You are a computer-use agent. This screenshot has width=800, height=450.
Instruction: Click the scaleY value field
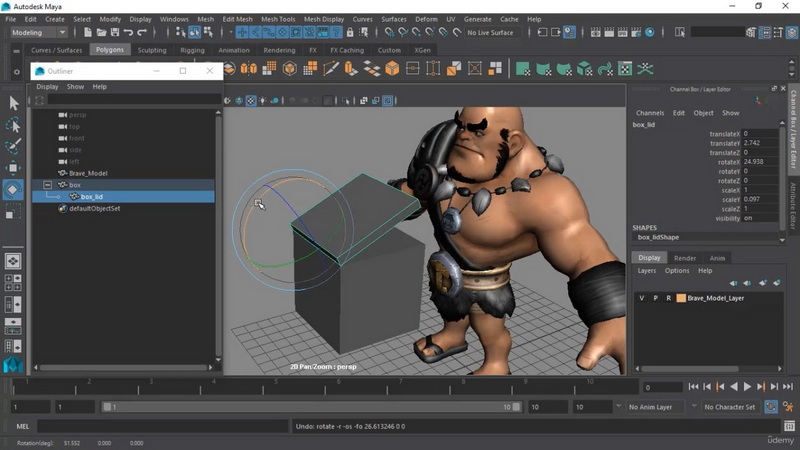coord(760,199)
